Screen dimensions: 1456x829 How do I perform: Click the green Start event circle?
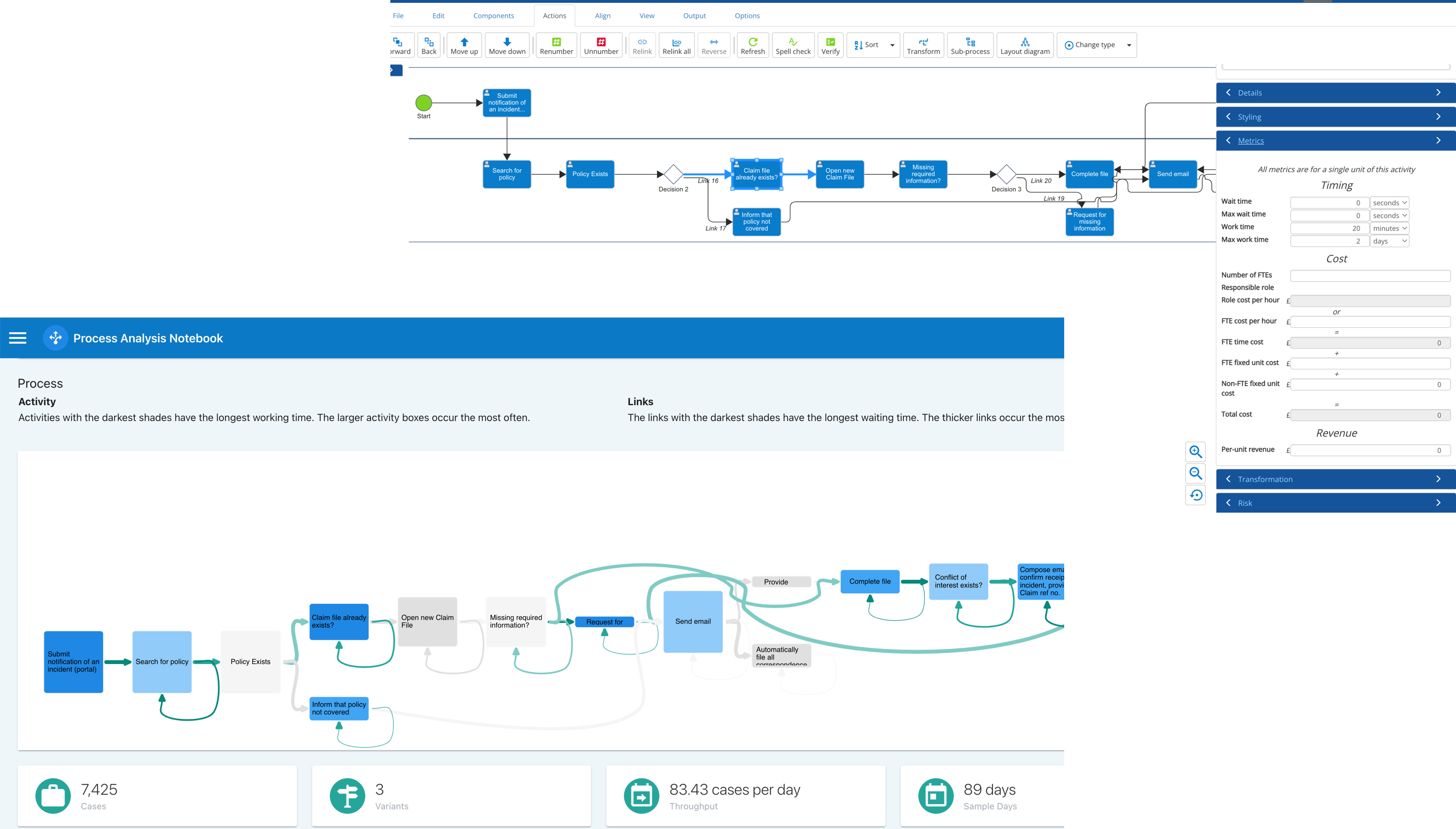click(x=424, y=103)
